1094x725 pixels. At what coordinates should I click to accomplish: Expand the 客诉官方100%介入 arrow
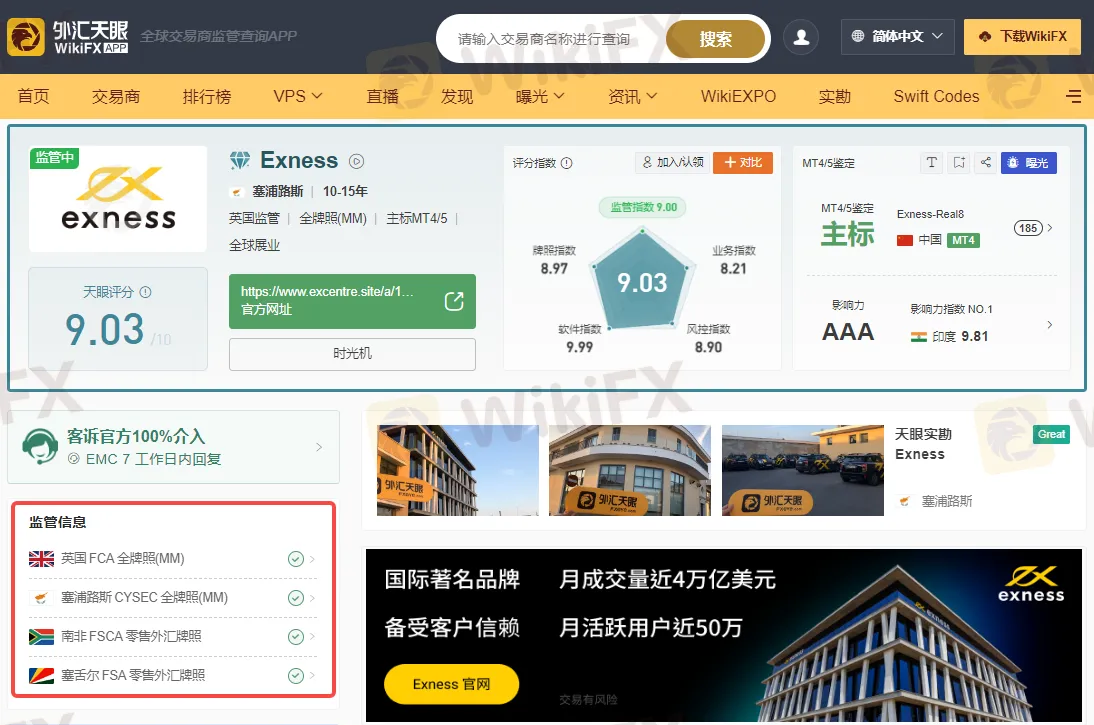click(x=319, y=447)
